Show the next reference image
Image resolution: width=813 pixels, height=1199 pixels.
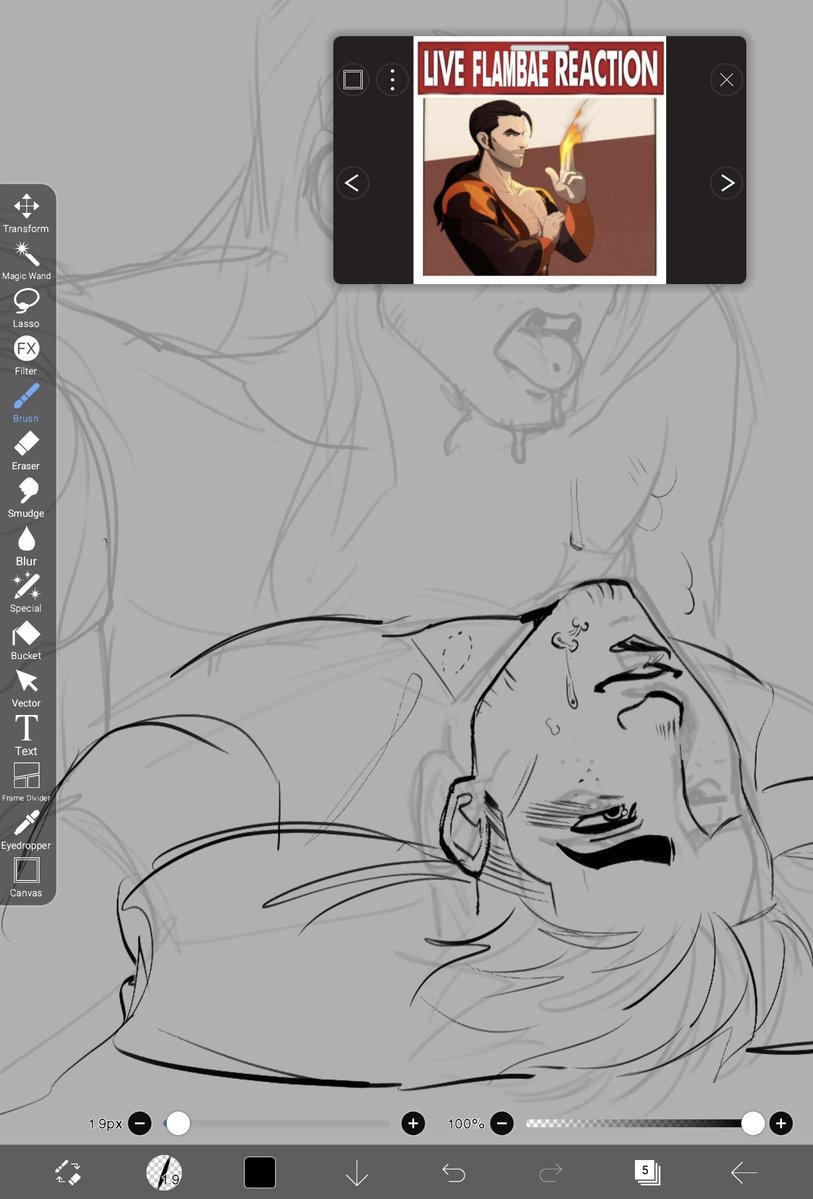pyautogui.click(x=727, y=183)
